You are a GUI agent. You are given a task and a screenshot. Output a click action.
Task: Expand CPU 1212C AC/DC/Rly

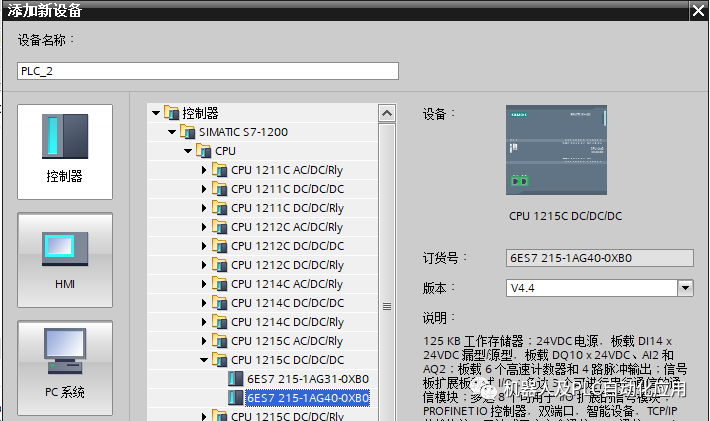click(204, 227)
